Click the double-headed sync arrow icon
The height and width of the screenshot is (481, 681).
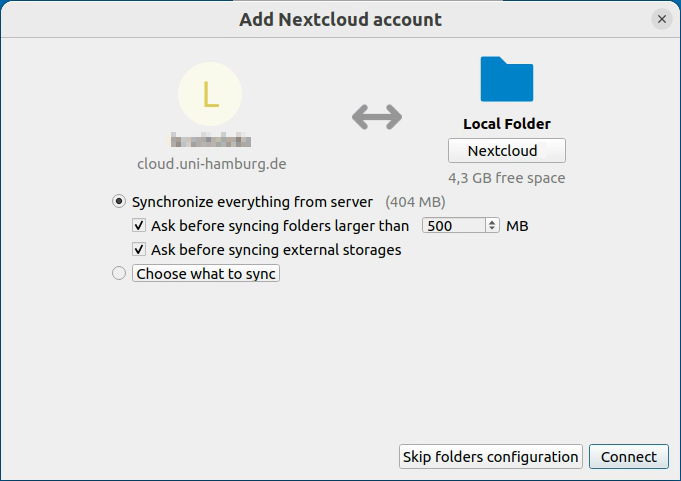pos(377,117)
